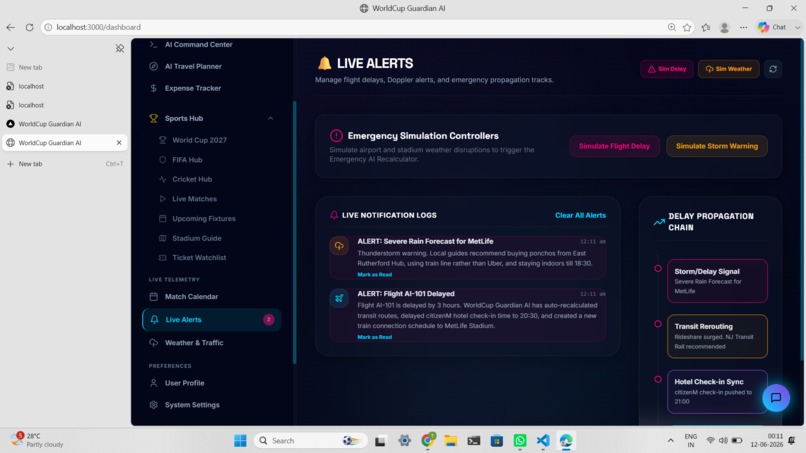This screenshot has height=453, width=806.
Task: Open the weather widget showing 28°C
Action: (x=37, y=440)
